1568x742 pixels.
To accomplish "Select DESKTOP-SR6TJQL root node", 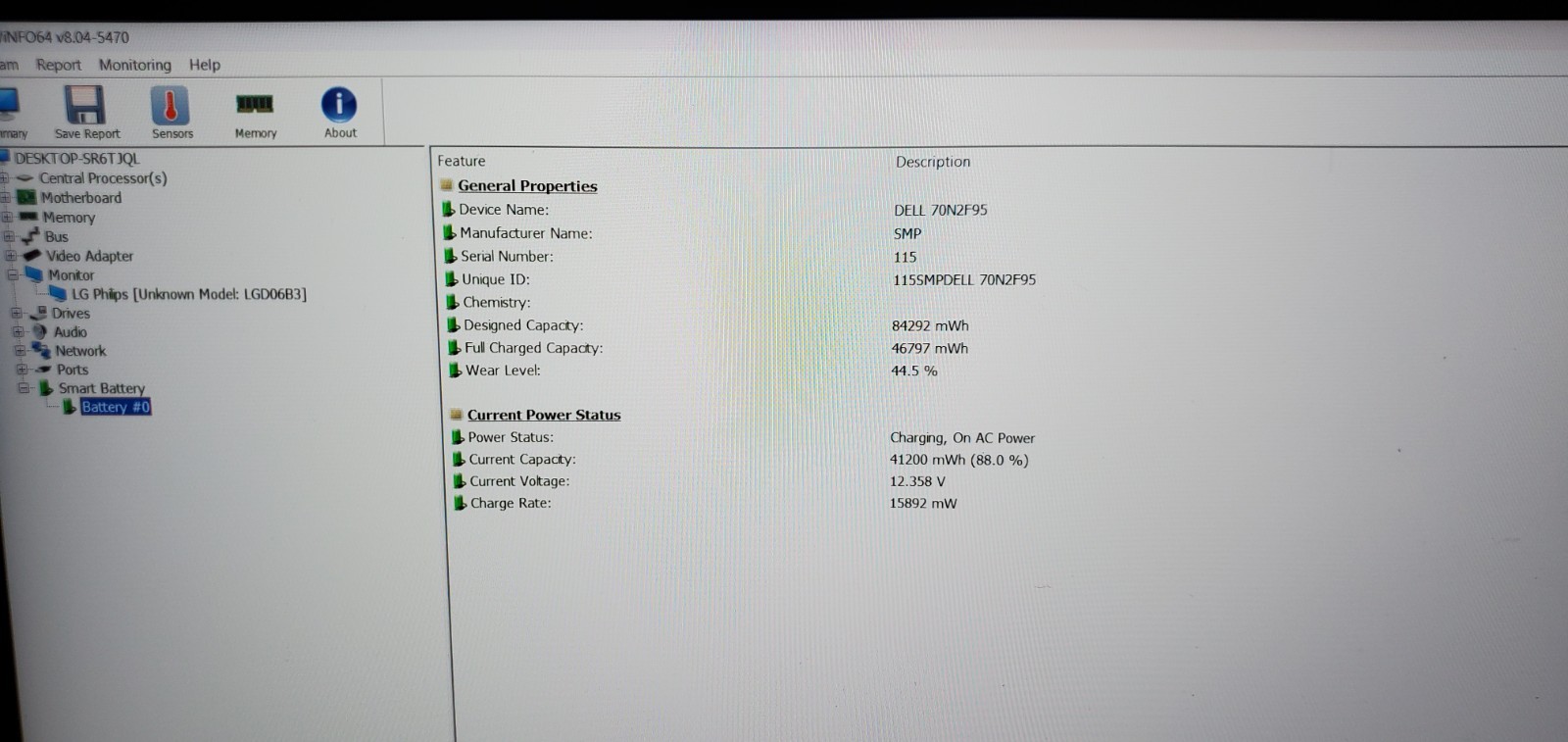I will pyautogui.click(x=77, y=158).
